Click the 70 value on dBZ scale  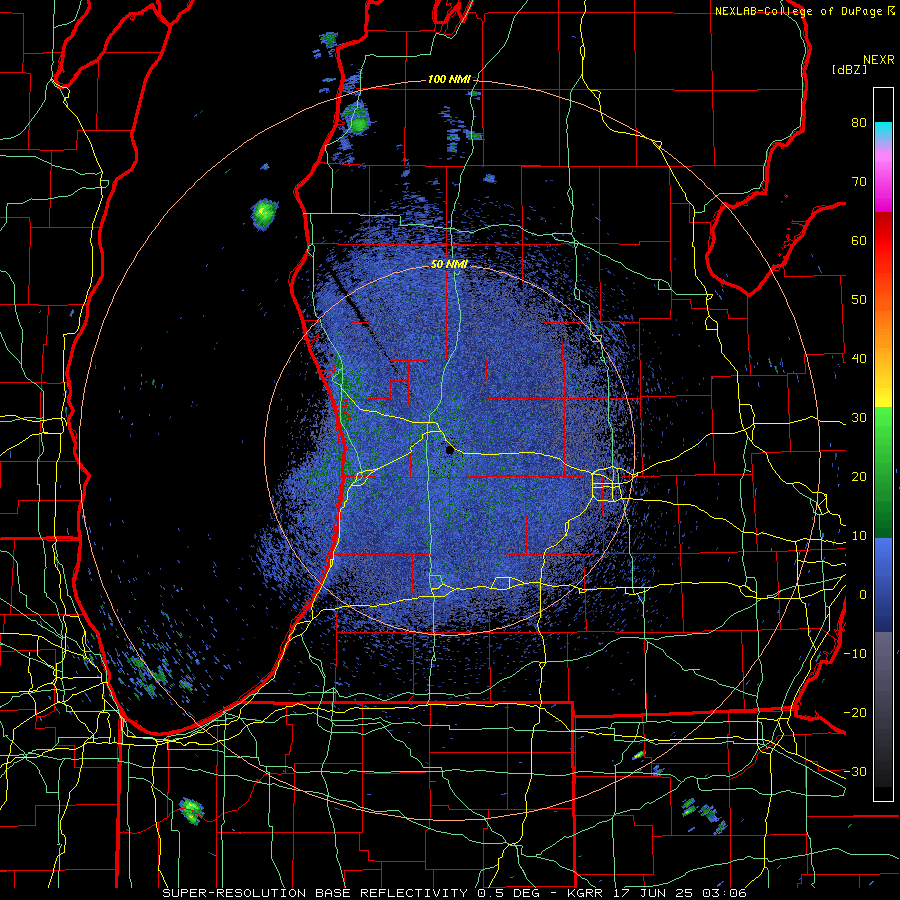[859, 181]
